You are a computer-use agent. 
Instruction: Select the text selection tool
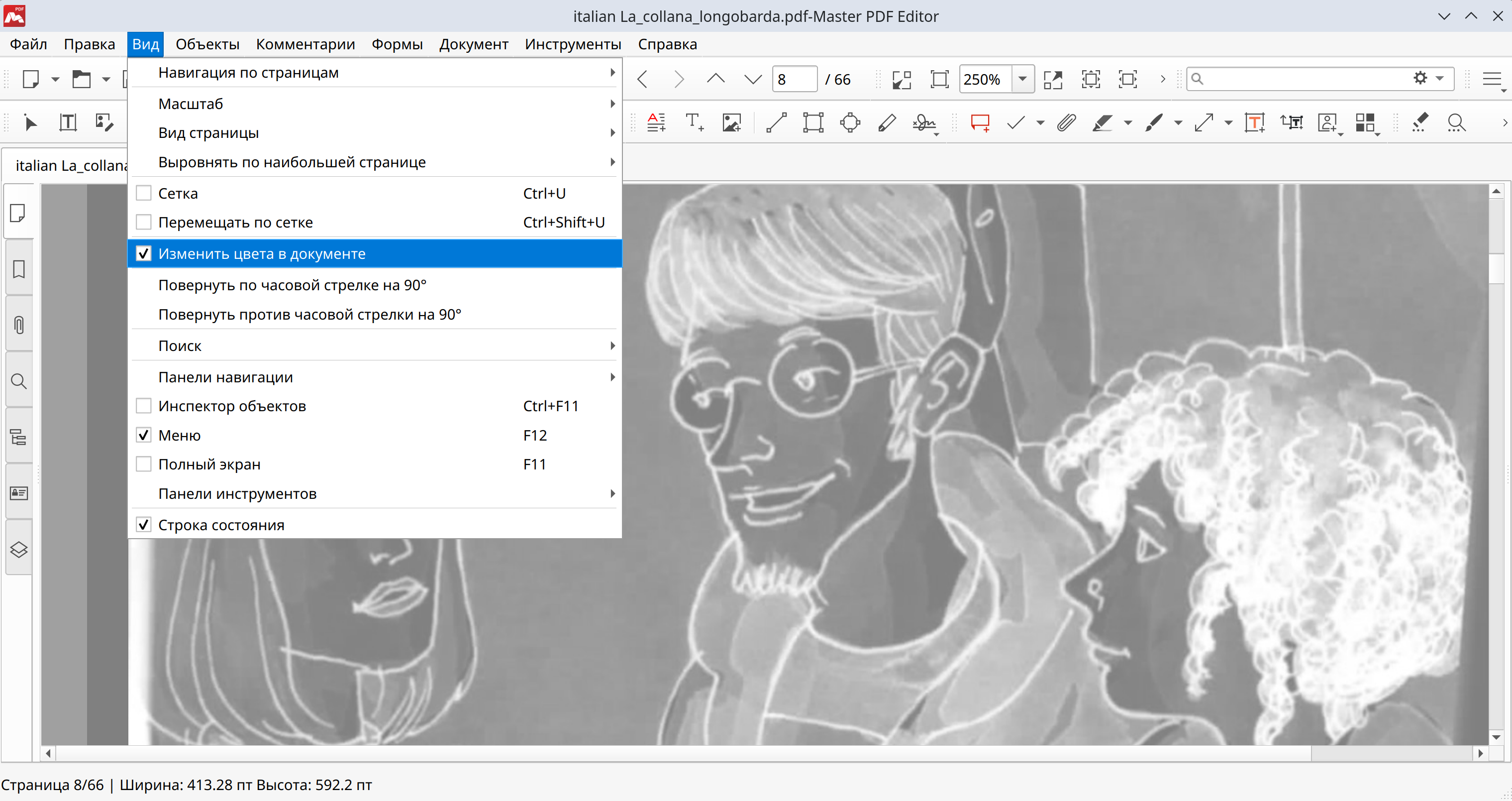[x=68, y=123]
